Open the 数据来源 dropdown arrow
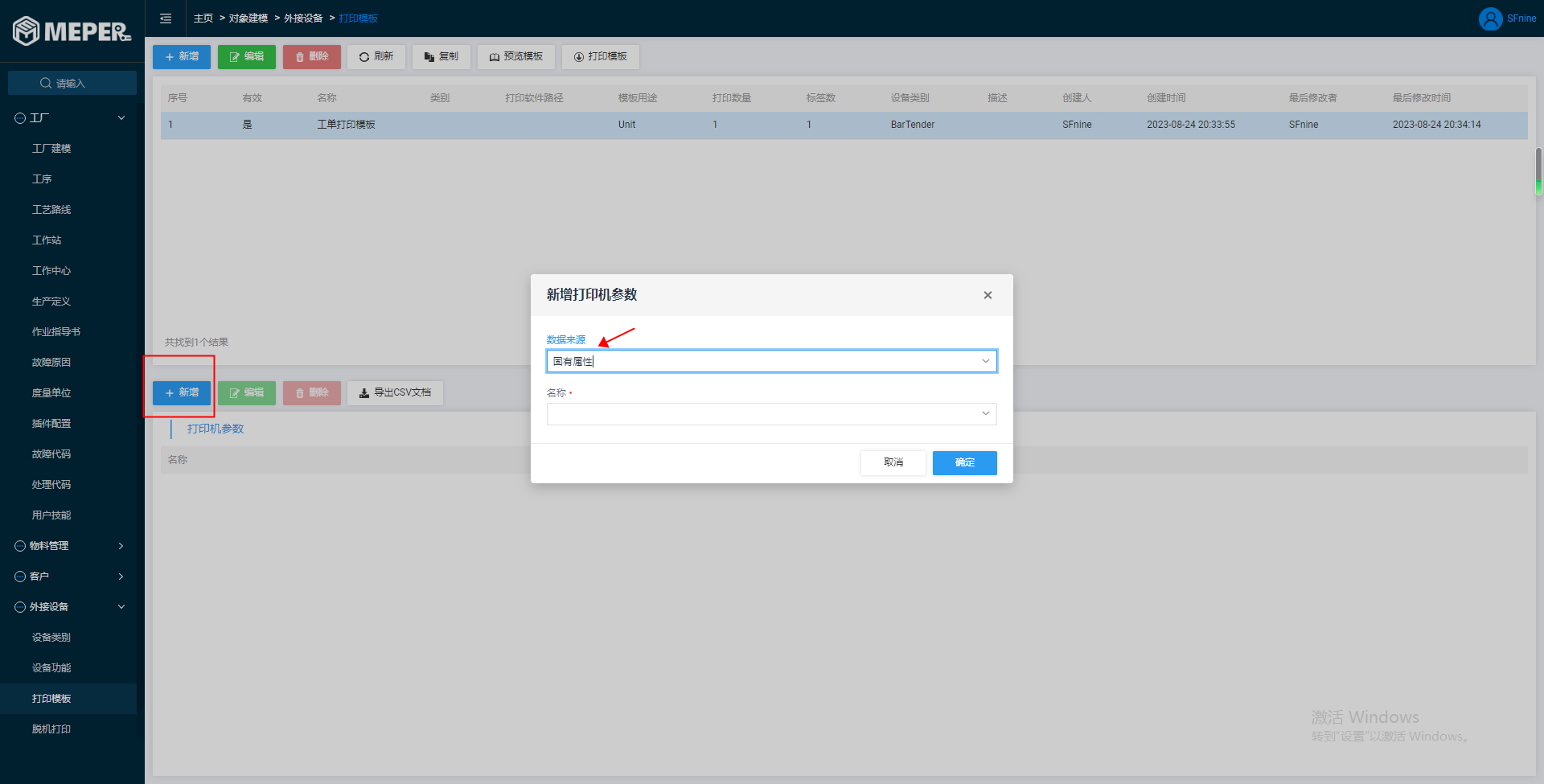The width and height of the screenshot is (1544, 784). [985, 361]
